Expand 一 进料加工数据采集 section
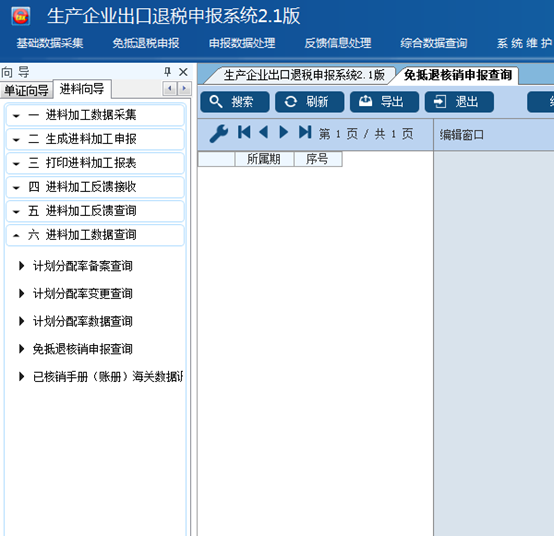Image resolution: width=554 pixels, height=536 pixels. click(95, 115)
